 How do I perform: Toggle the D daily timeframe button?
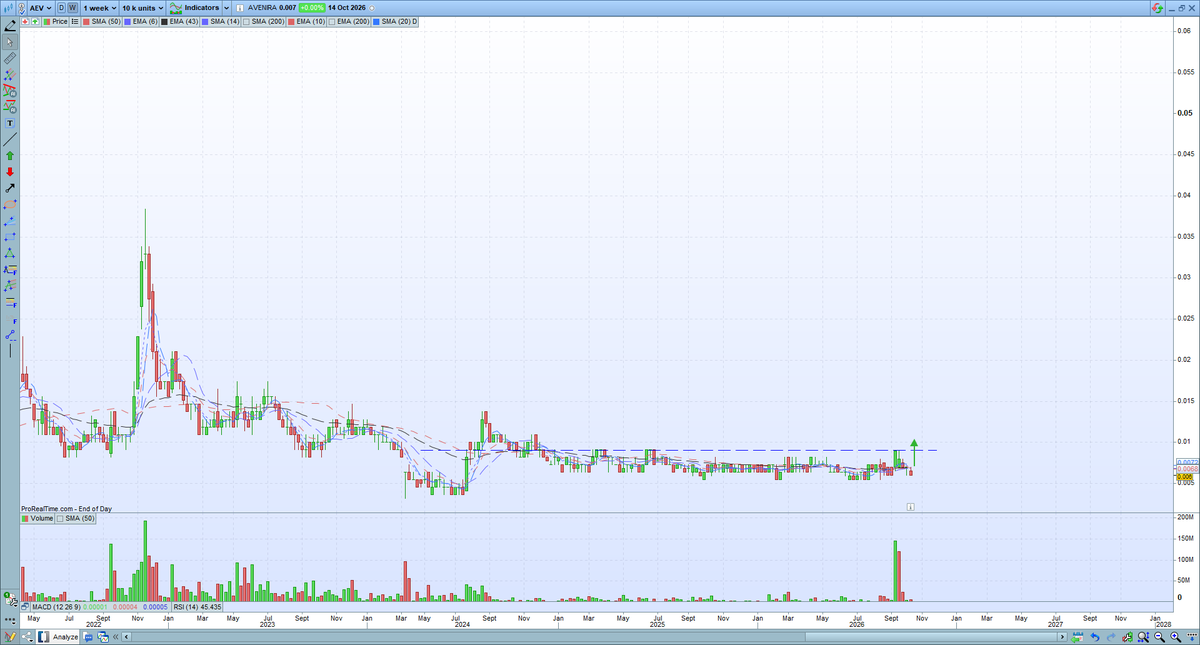[x=61, y=8]
